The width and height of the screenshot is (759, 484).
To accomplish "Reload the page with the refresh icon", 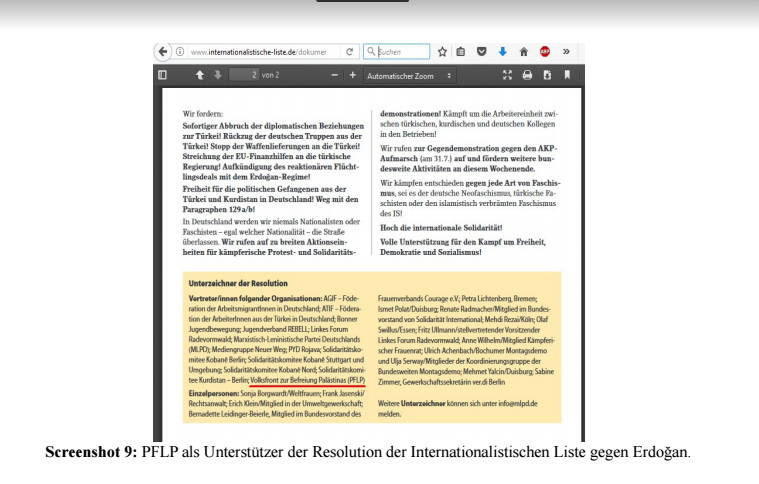I will (x=349, y=51).
